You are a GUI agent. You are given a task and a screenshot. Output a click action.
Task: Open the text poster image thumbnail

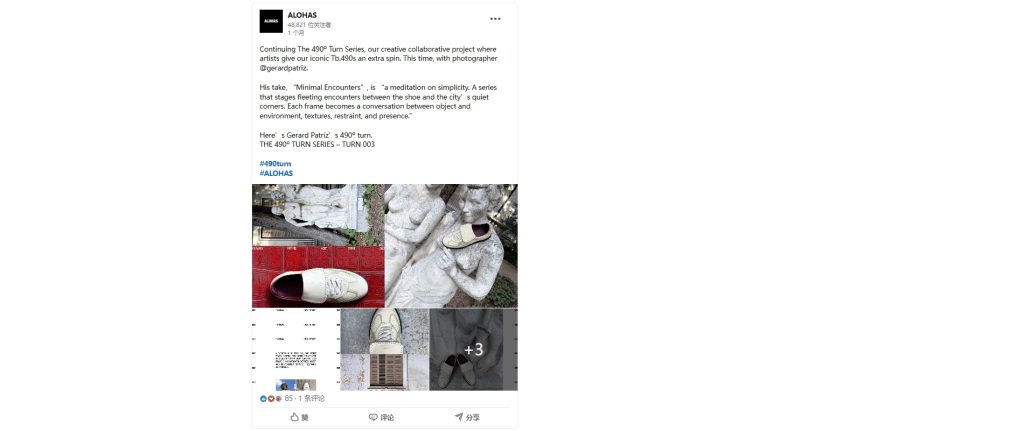(x=296, y=350)
